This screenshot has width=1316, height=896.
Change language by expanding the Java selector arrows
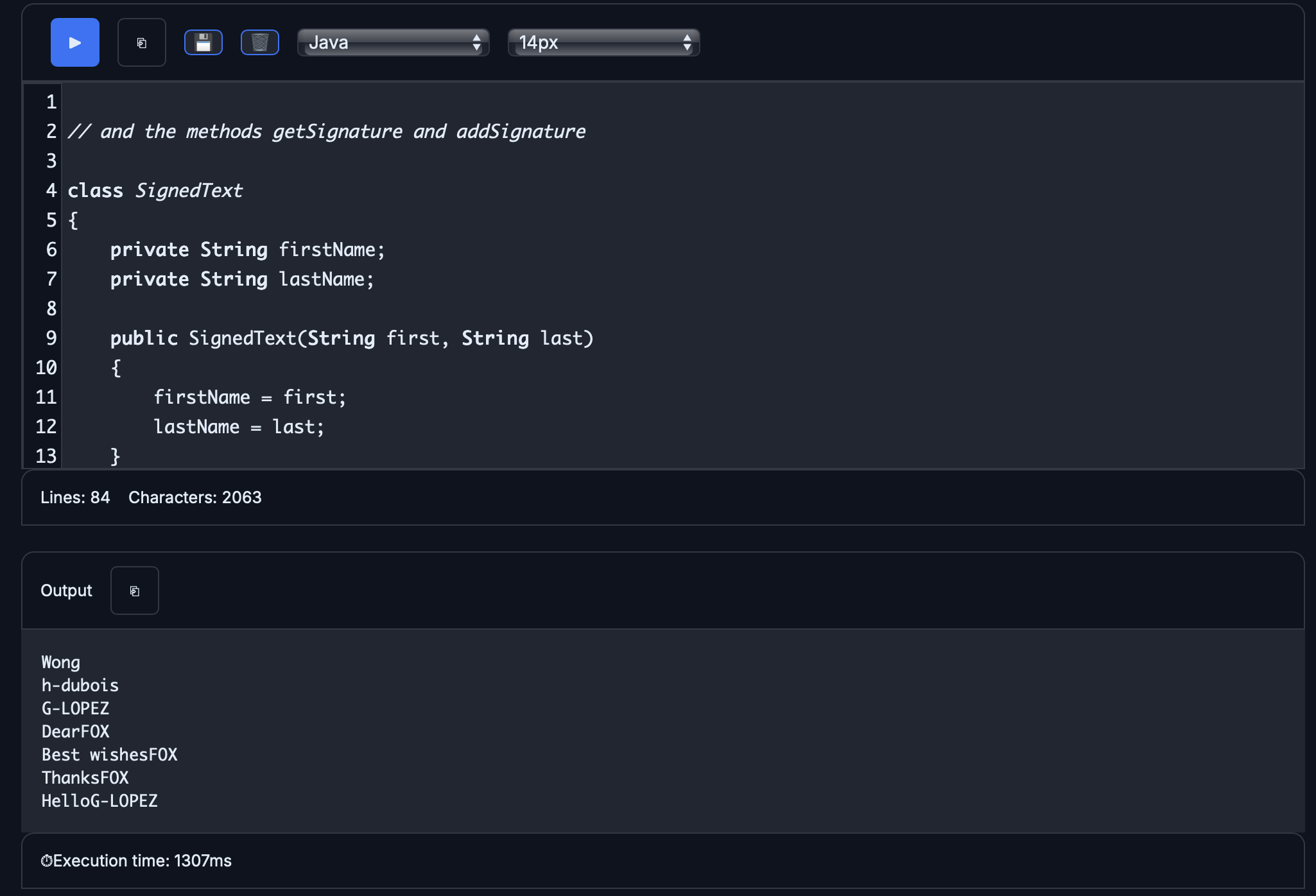pos(476,43)
